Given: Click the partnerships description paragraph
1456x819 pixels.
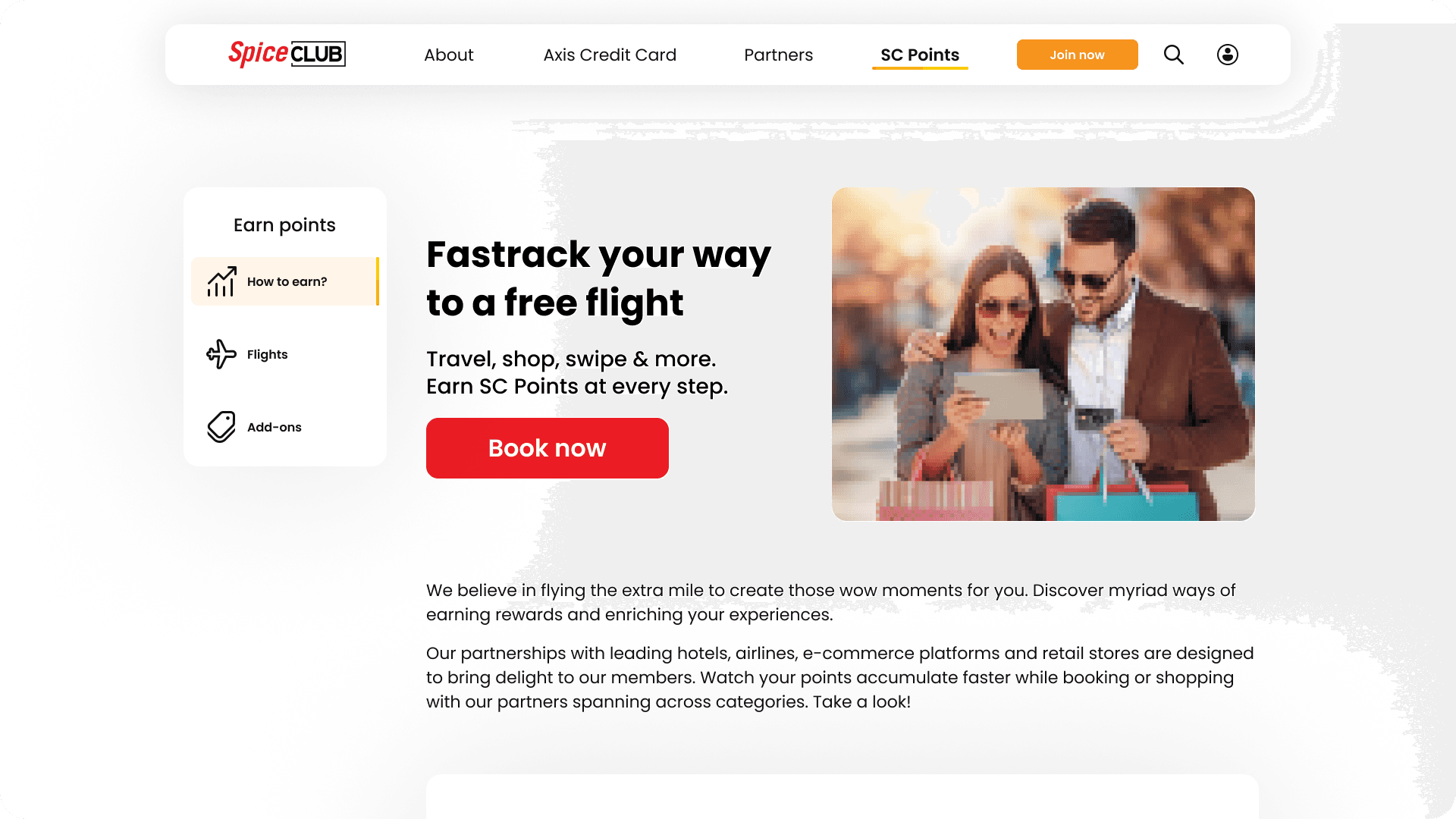Looking at the screenshot, I should point(840,677).
